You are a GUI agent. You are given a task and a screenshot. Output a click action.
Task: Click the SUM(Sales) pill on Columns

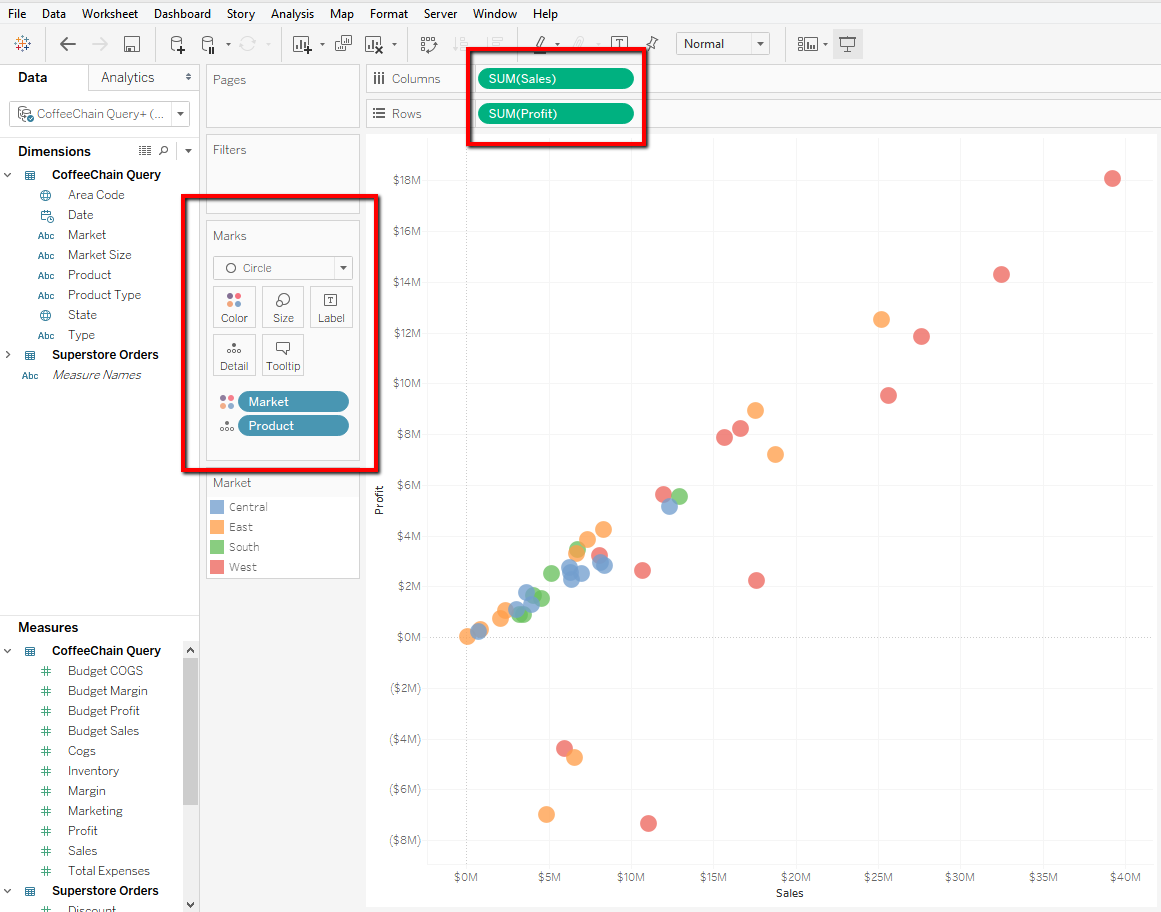tap(555, 77)
